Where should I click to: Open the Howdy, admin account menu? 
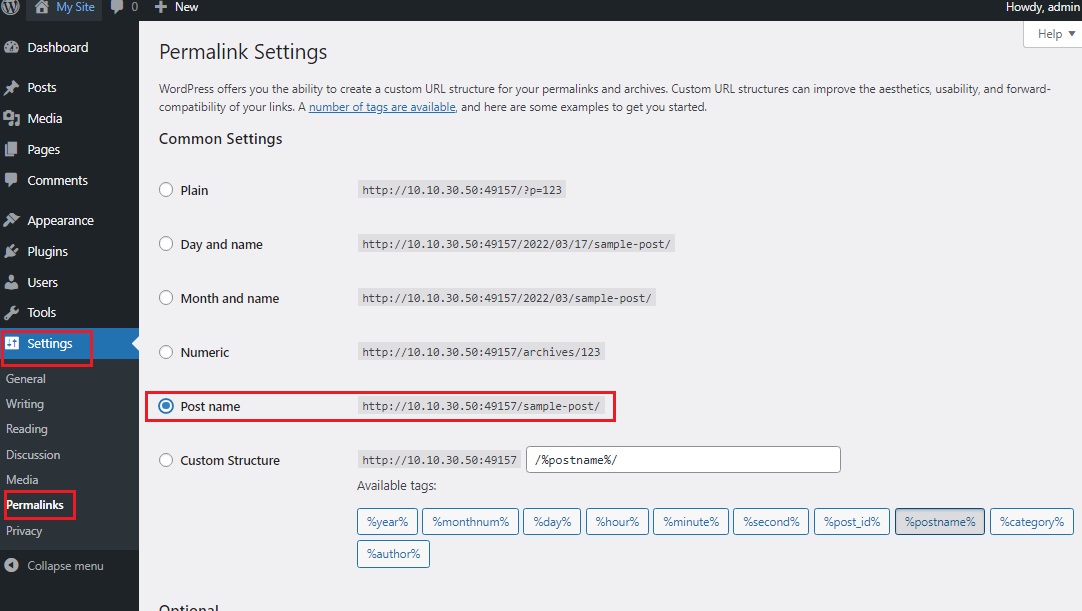tap(1043, 7)
